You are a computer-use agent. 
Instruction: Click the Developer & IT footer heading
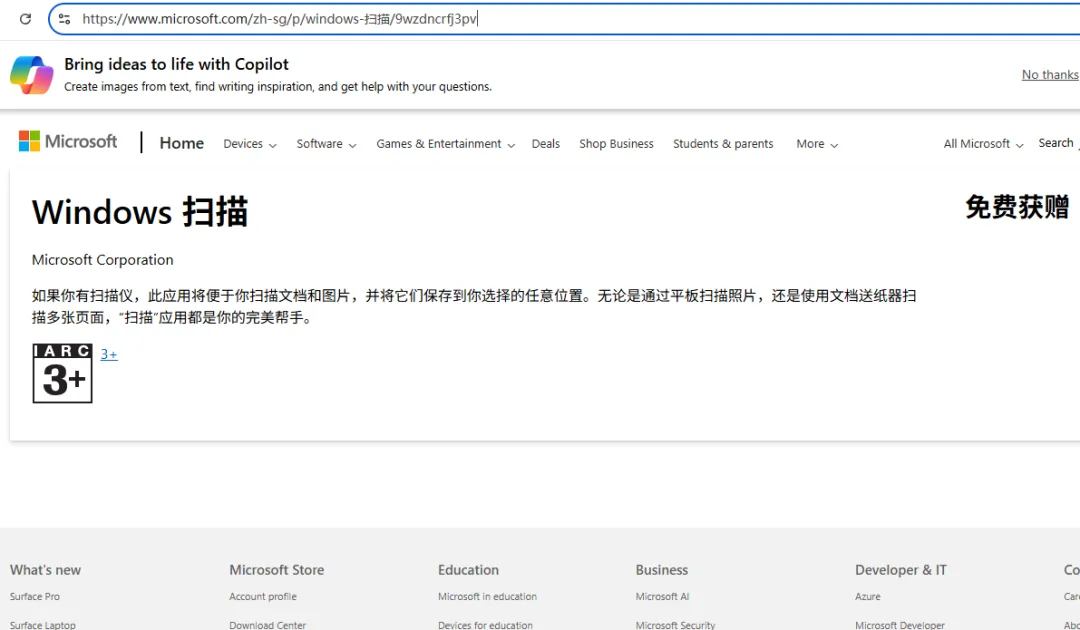(x=901, y=570)
